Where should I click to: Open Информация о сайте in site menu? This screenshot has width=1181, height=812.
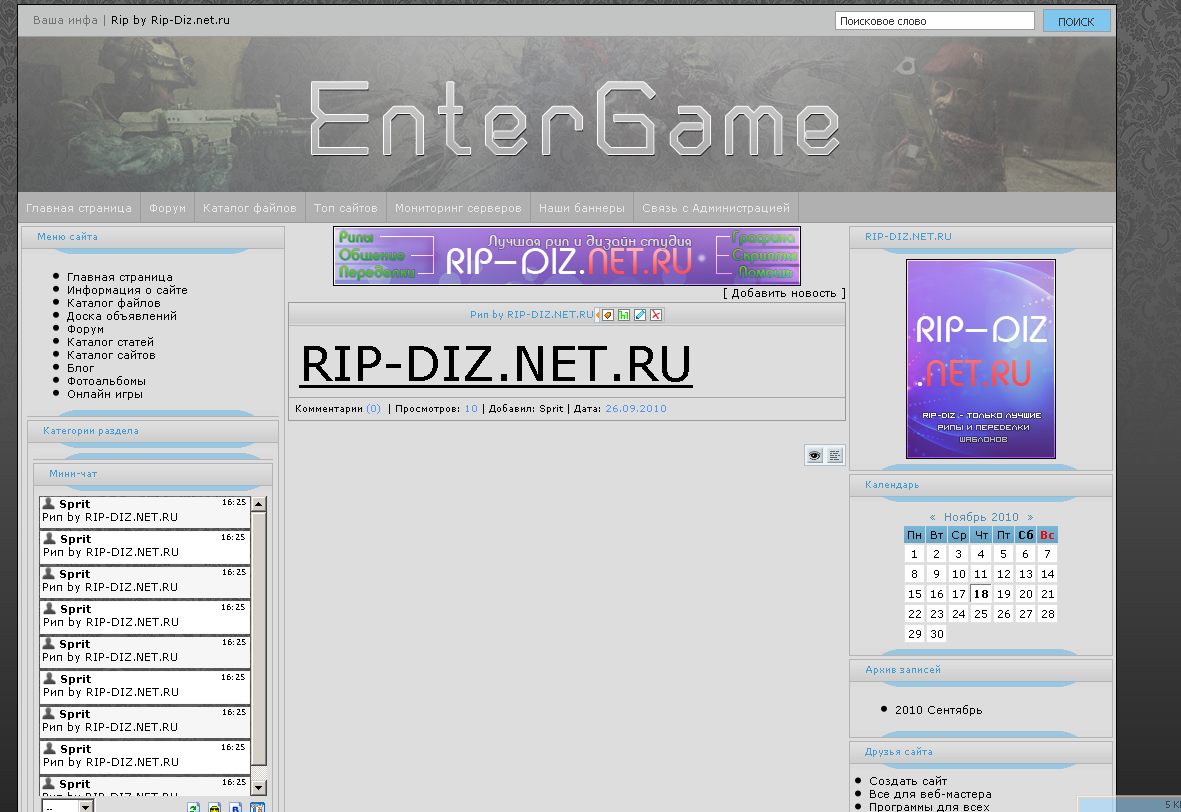point(127,290)
